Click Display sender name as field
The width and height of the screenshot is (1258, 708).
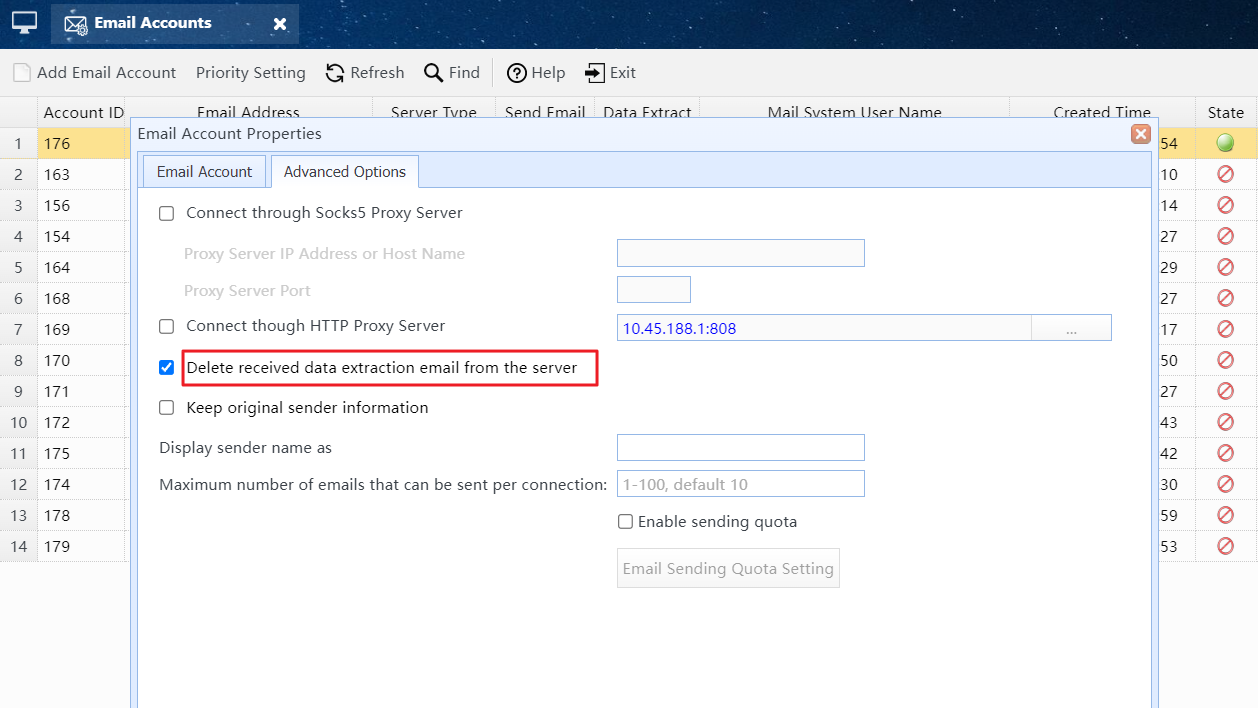[741, 447]
